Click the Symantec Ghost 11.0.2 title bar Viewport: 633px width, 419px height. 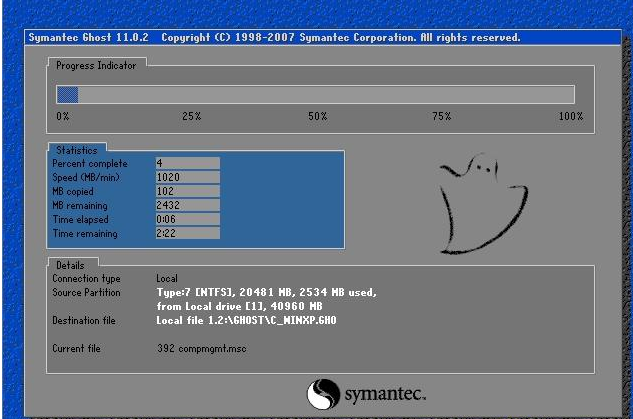pos(273,37)
